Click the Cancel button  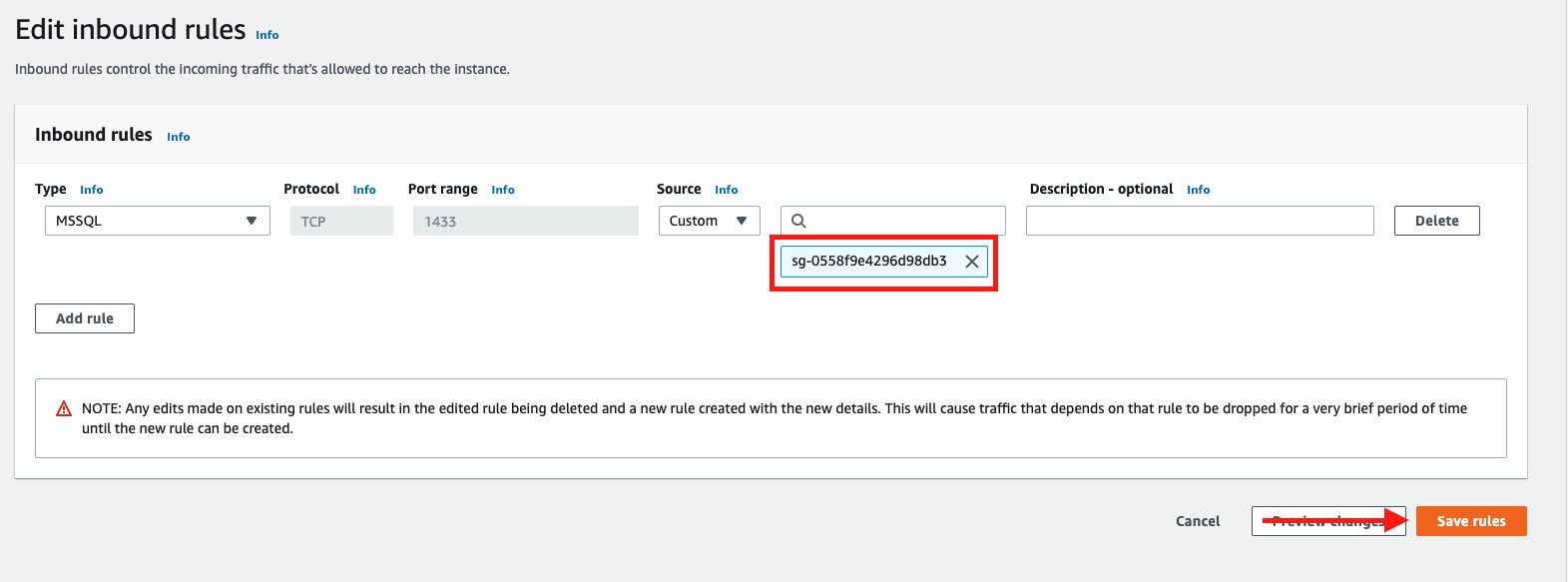click(1198, 521)
